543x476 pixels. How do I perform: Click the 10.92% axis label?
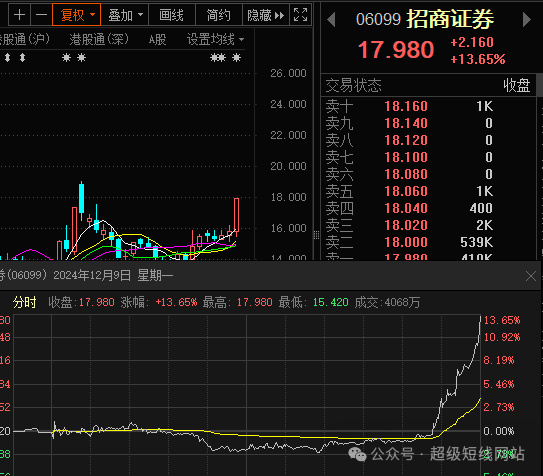click(502, 337)
